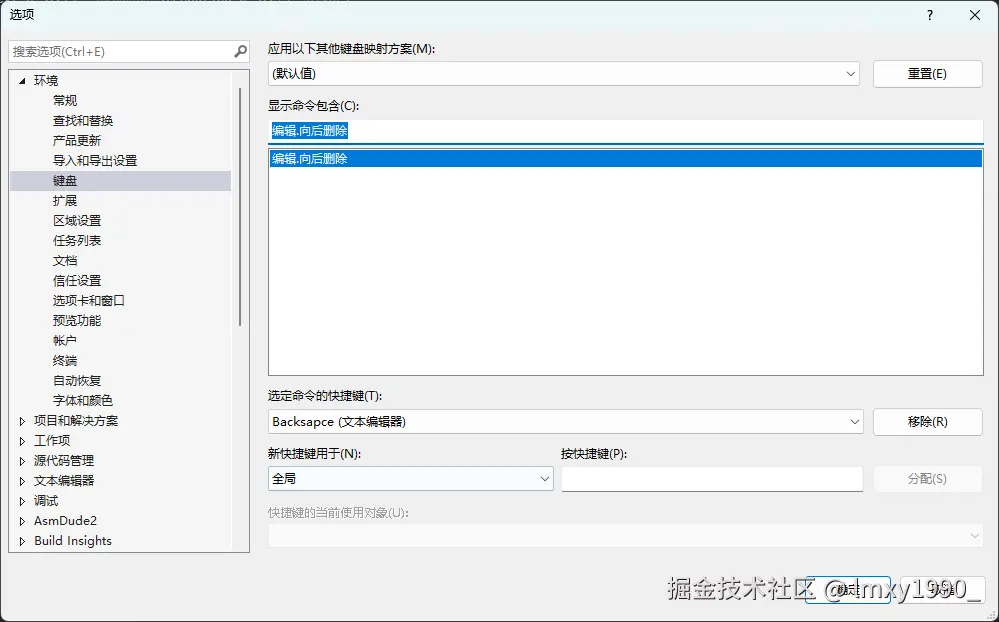Screen dimensions: 999x622
Task: Click the 文本编辑器 tree label
Action: (x=64, y=481)
